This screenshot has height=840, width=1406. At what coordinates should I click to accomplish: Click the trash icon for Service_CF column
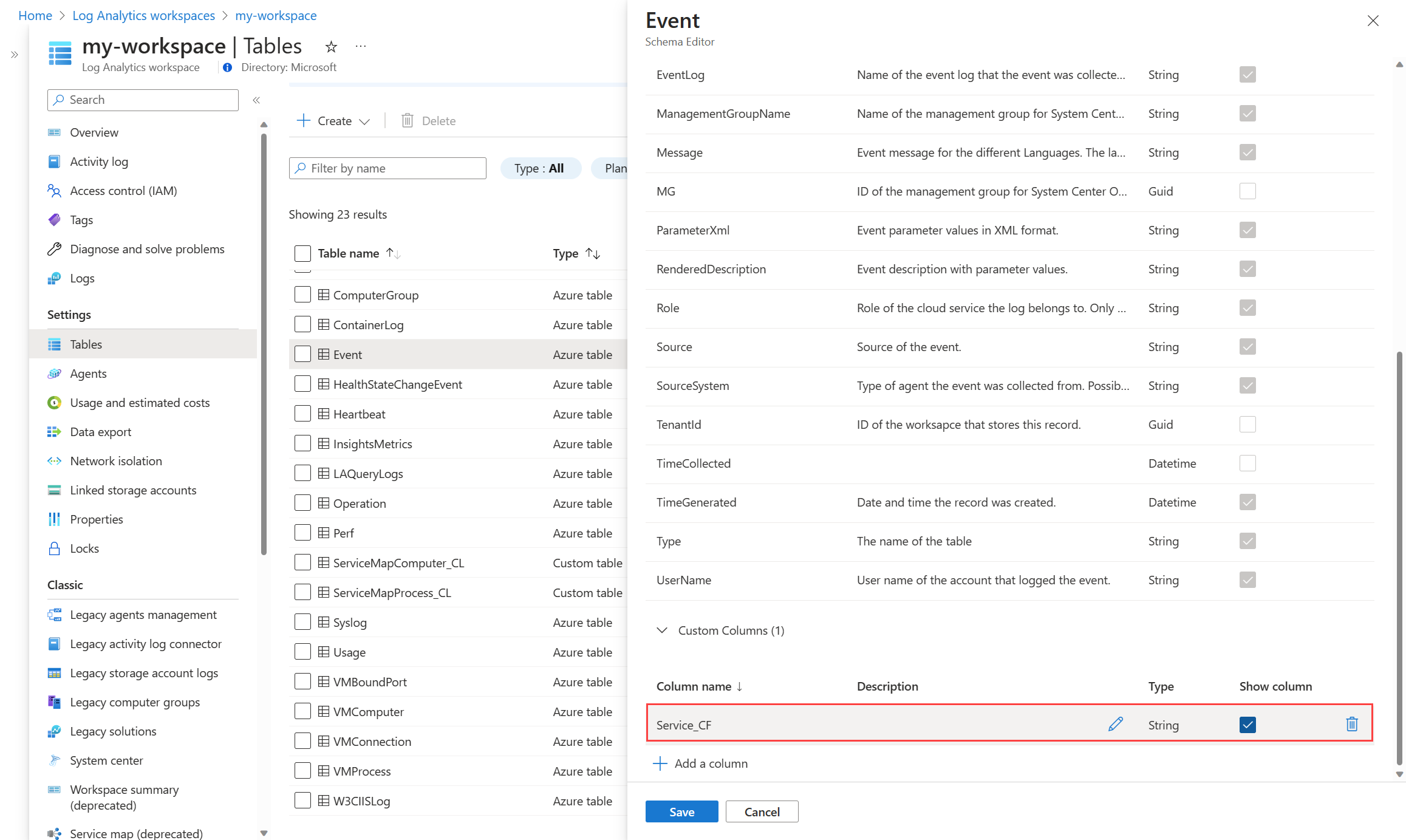(x=1351, y=724)
